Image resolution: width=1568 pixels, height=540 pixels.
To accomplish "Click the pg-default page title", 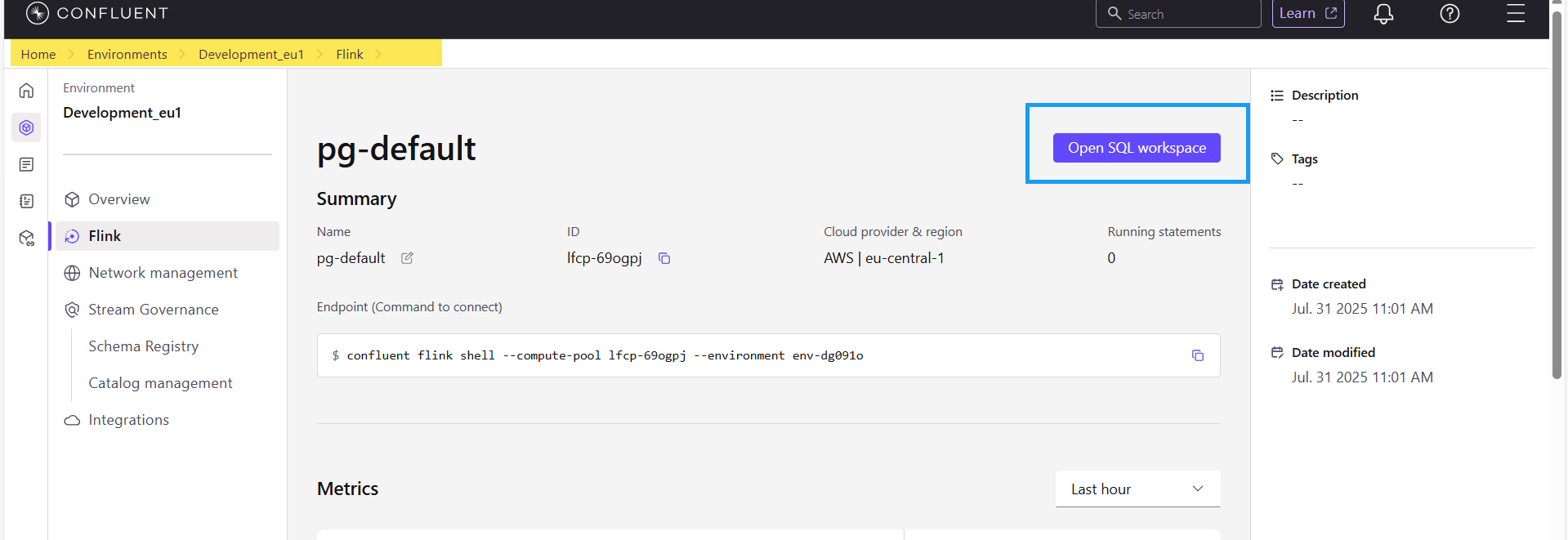I will coord(396,149).
